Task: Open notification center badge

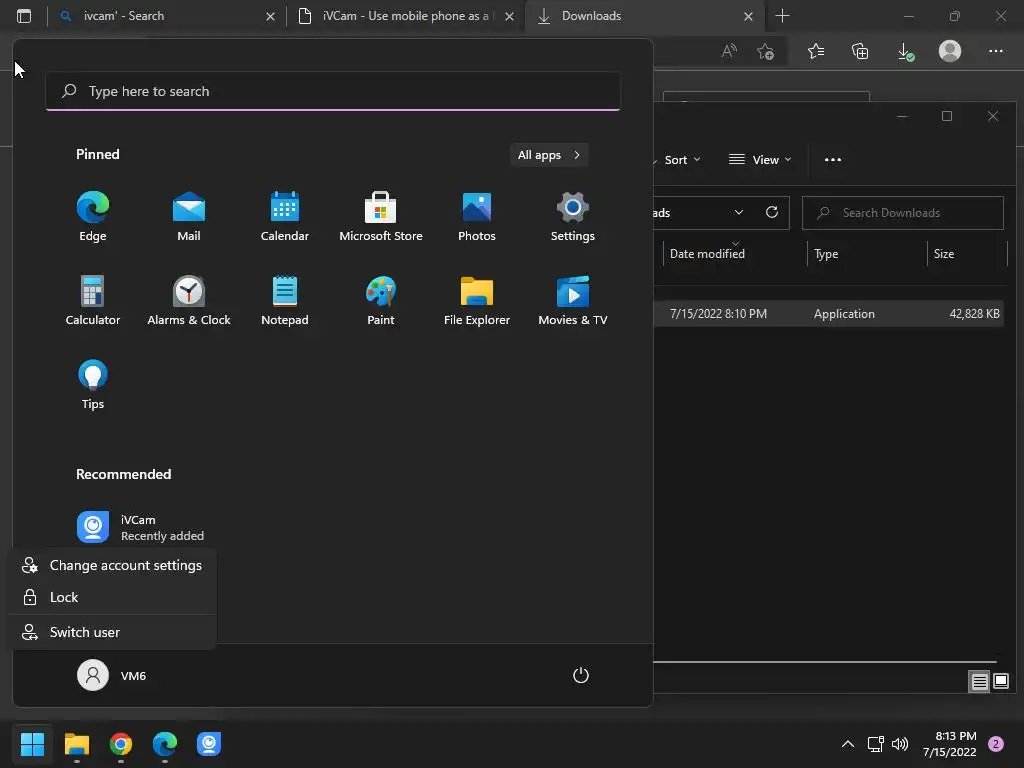Action: (996, 744)
